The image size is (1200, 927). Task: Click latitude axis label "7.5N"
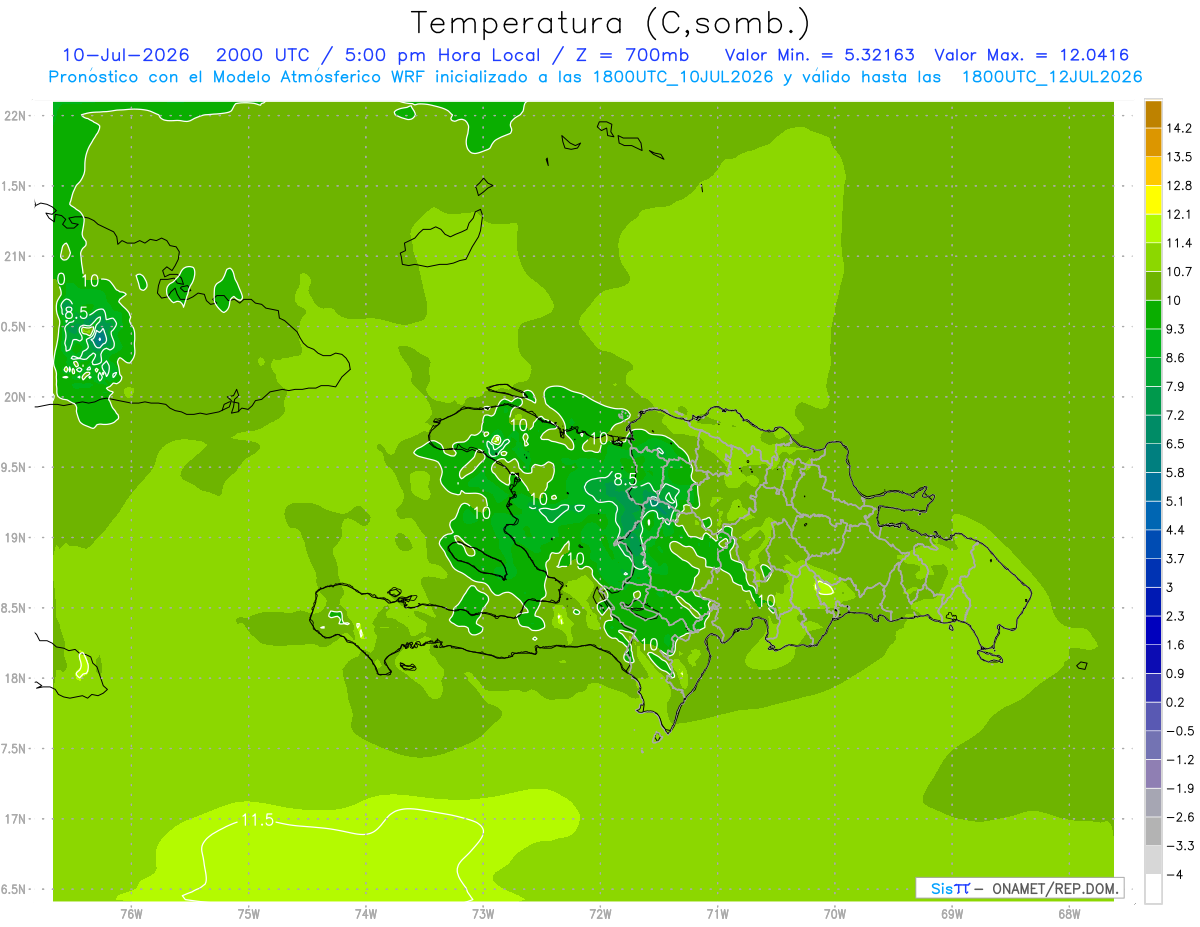[x=14, y=750]
